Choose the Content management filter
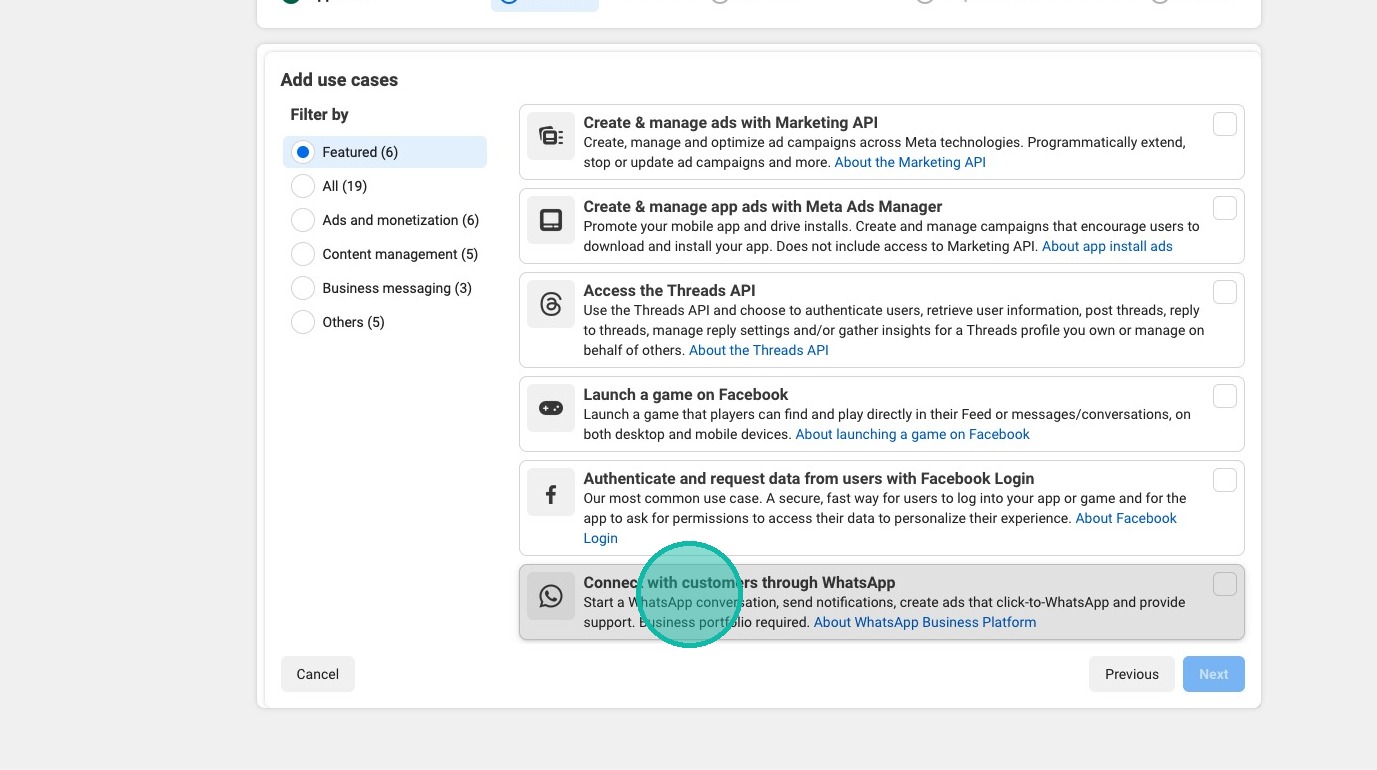The width and height of the screenshot is (1377, 770). (x=303, y=254)
